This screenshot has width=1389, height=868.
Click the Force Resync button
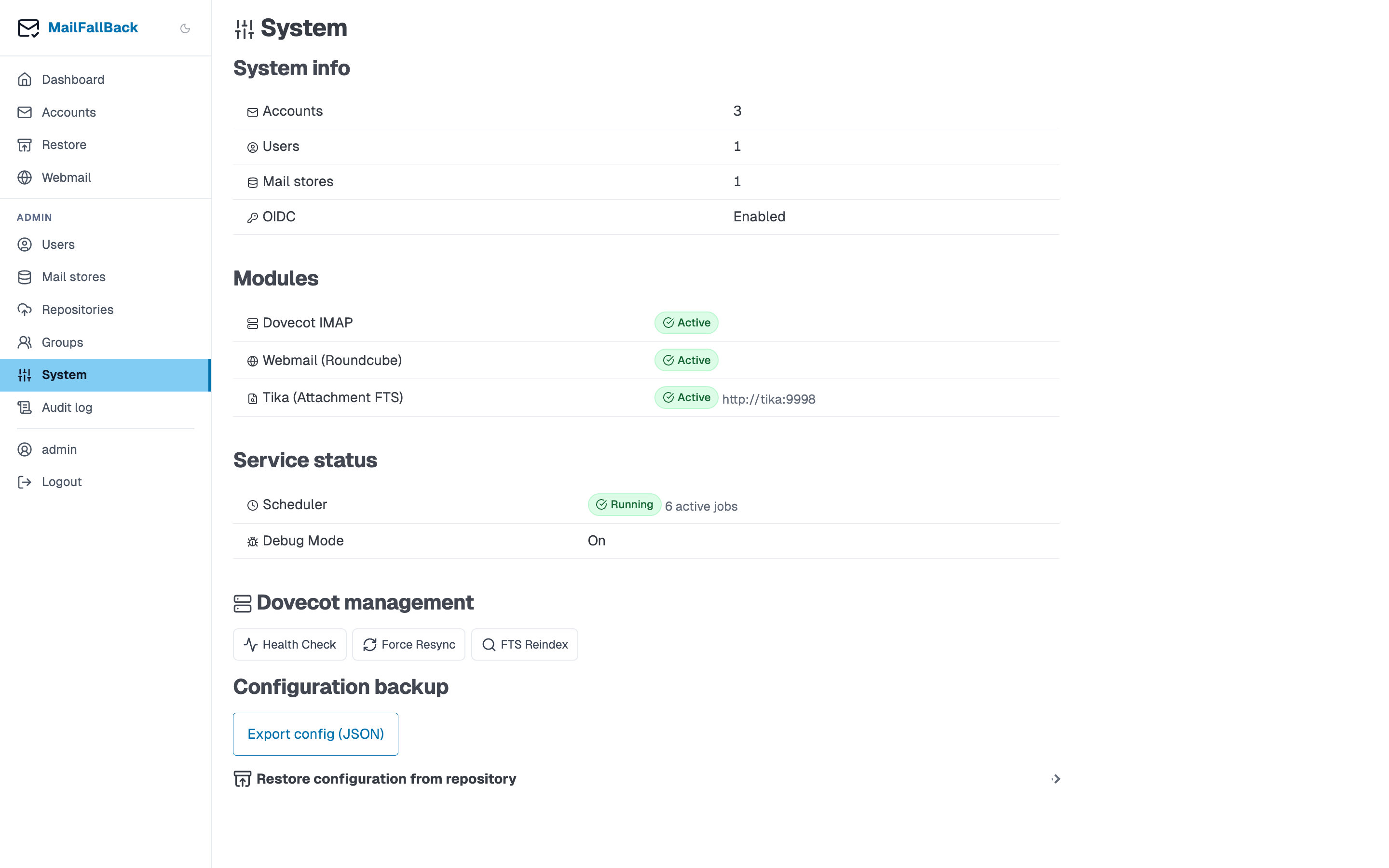[x=409, y=645]
